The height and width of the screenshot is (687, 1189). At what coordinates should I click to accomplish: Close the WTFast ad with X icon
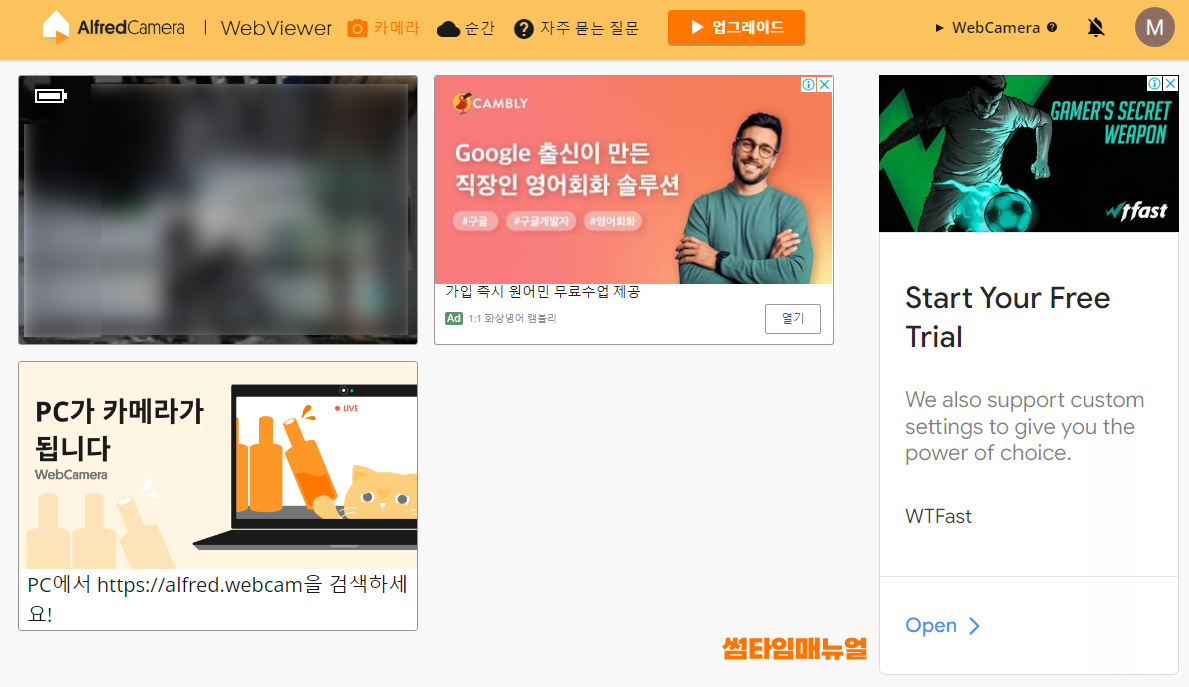[1171, 83]
